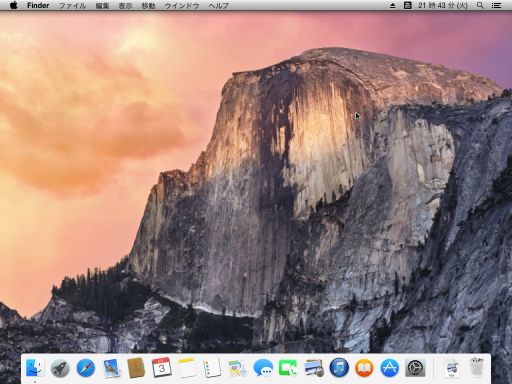
Task: Open the Notes app in the Dock
Action: [x=187, y=368]
